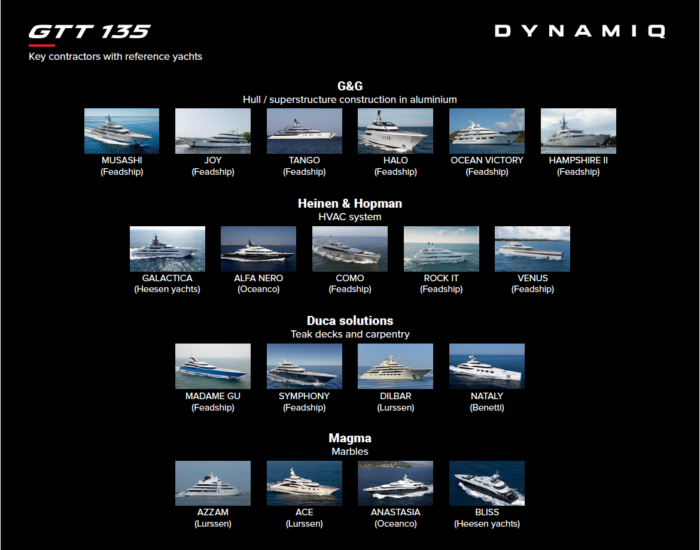Select '(Lurssen)' under DILBAR
Screen dimensions: 700x550
point(396,408)
